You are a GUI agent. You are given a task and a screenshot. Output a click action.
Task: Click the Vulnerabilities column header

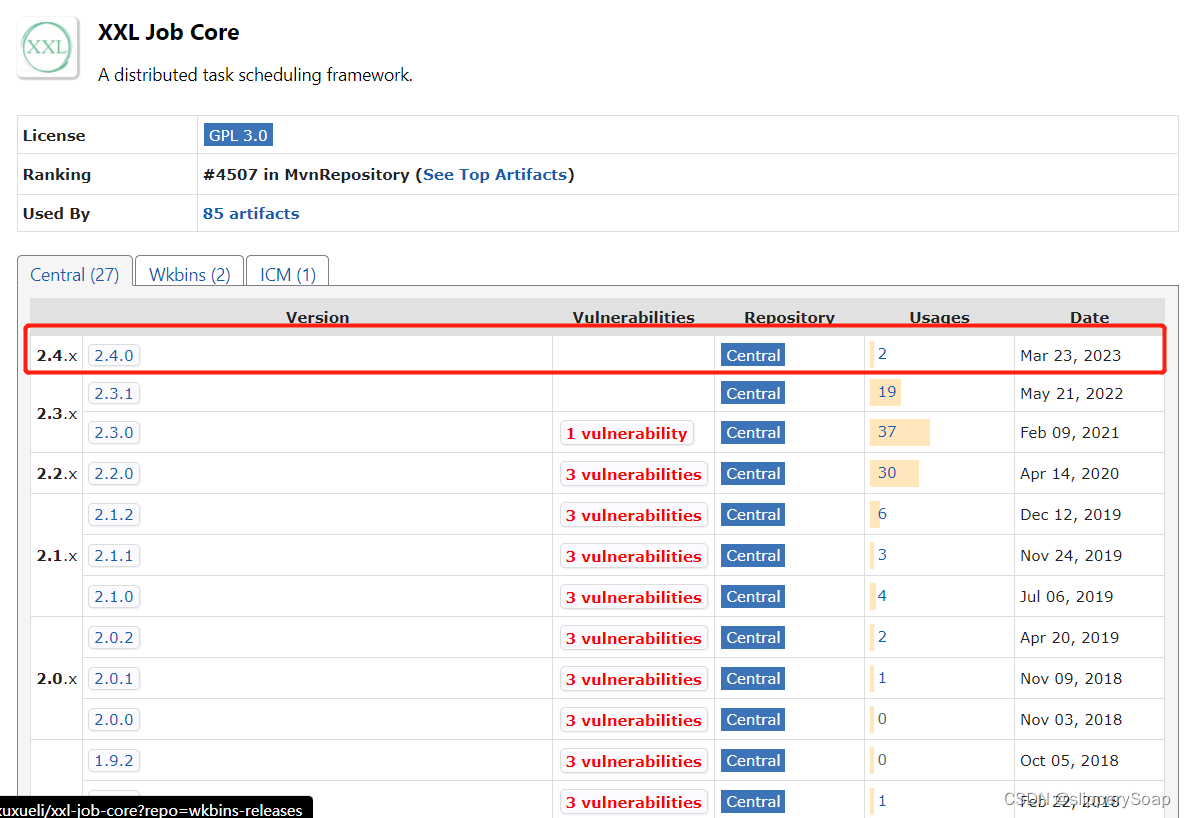coord(633,317)
